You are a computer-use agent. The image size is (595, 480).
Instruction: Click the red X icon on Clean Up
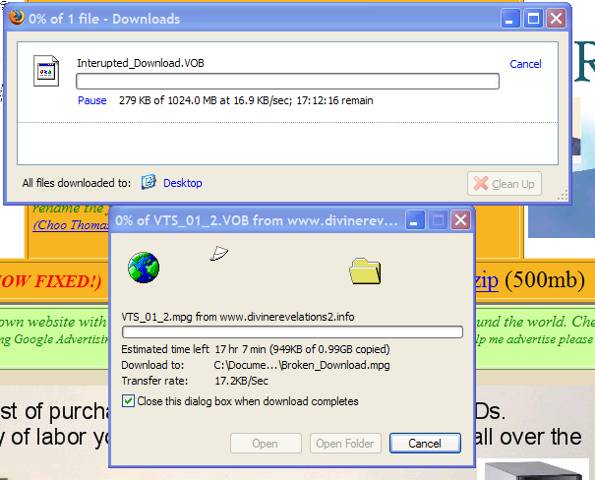tap(480, 184)
